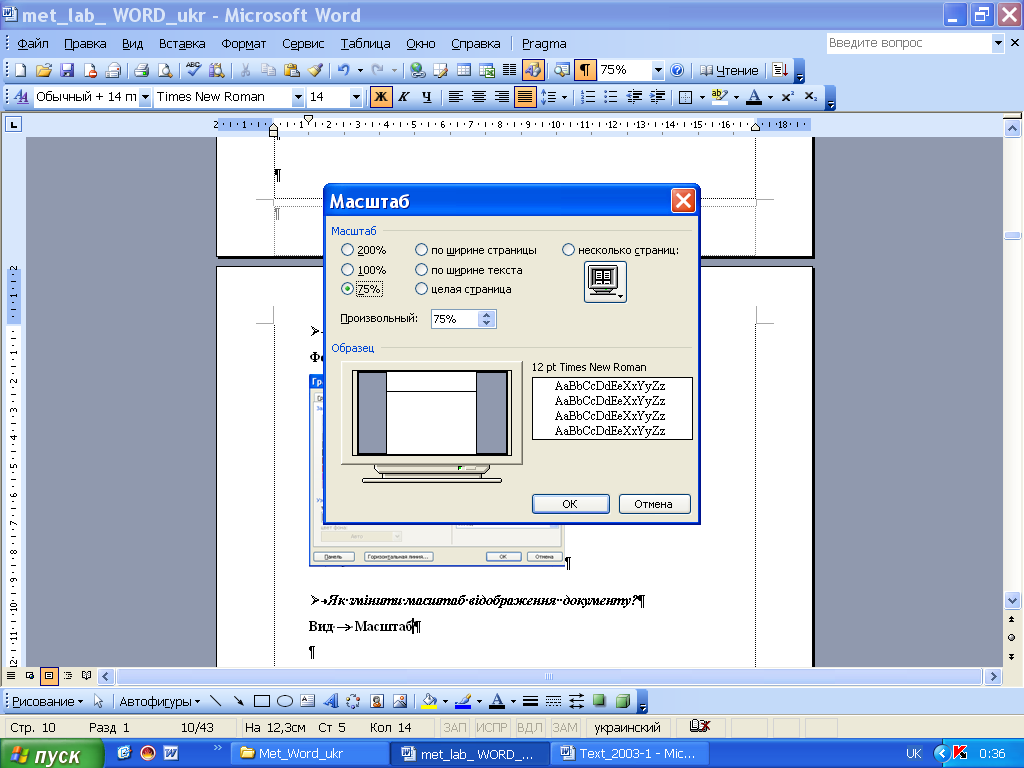Expand the font color dropdown arrow
Screen dimensions: 1024x768
coord(771,97)
